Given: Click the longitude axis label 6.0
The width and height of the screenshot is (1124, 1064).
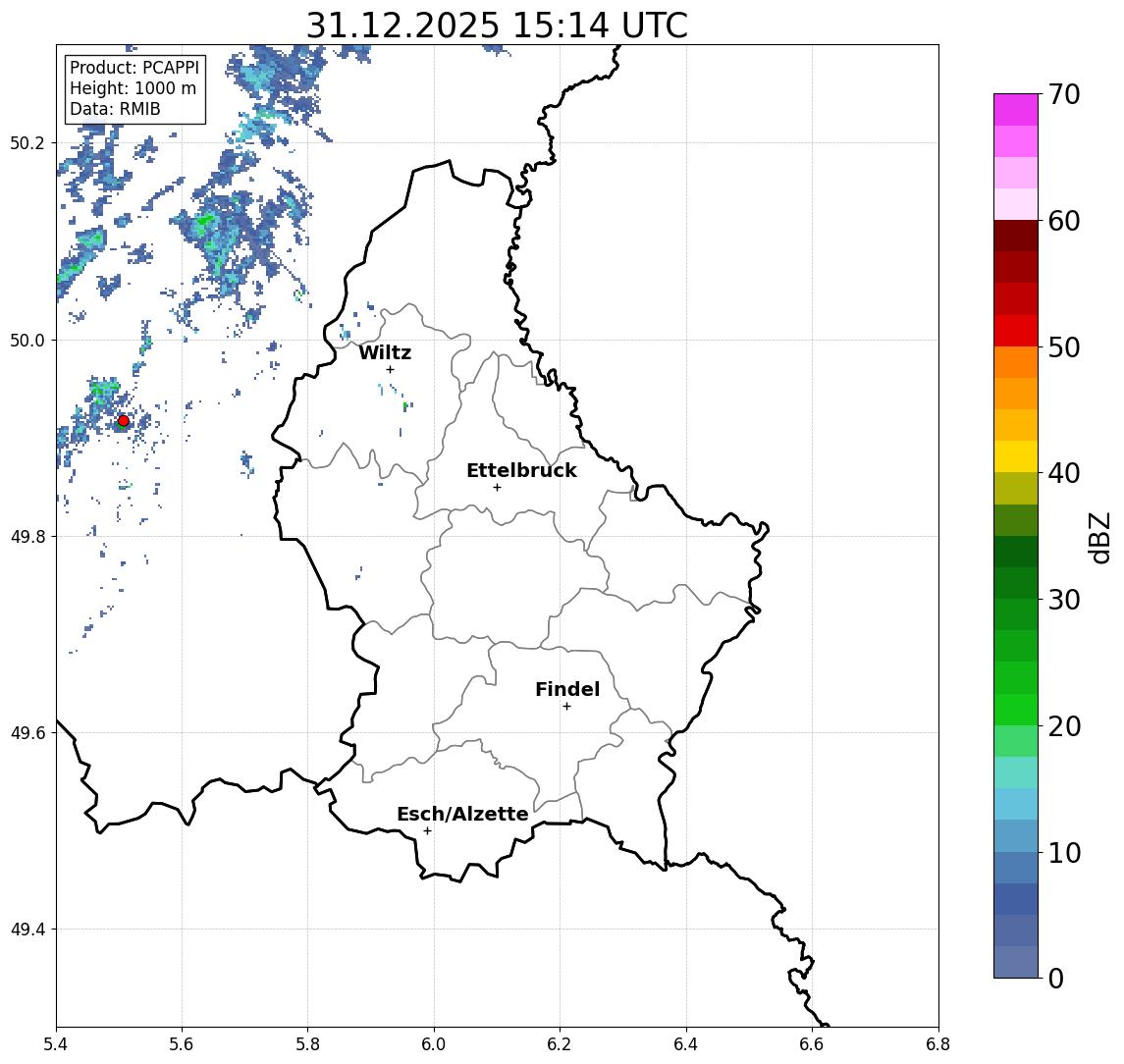Looking at the screenshot, I should [x=434, y=1044].
